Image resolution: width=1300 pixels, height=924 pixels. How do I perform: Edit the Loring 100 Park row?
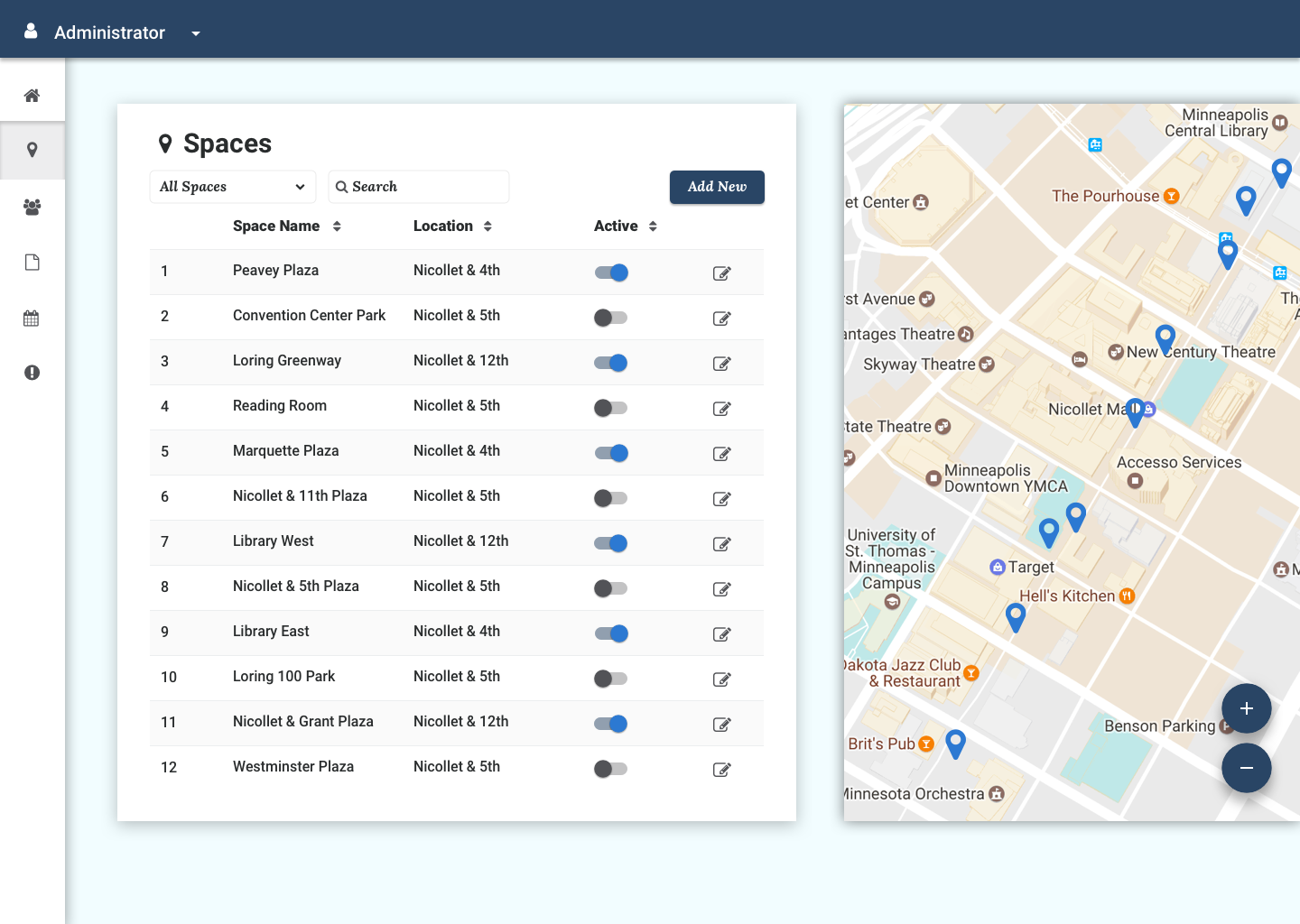tap(721, 679)
